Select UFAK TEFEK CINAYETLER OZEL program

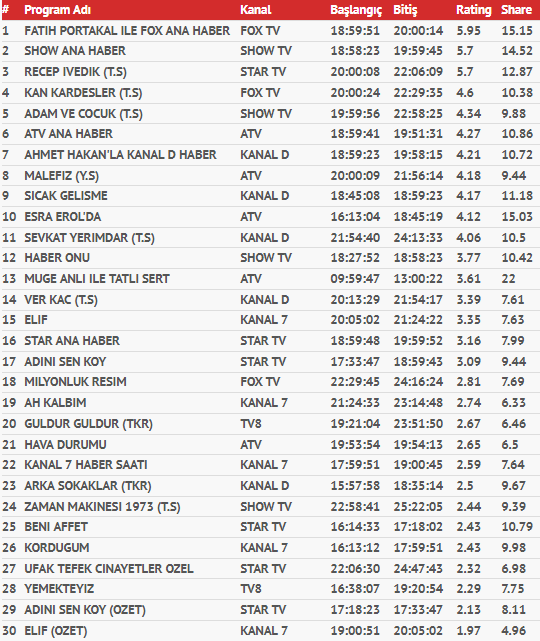[109, 569]
